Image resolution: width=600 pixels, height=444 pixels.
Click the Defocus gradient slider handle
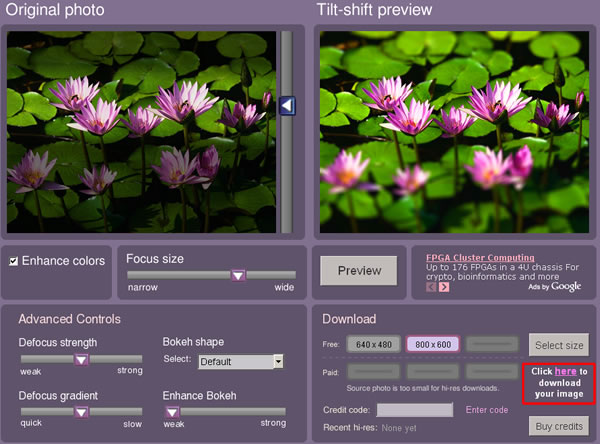pos(83,411)
